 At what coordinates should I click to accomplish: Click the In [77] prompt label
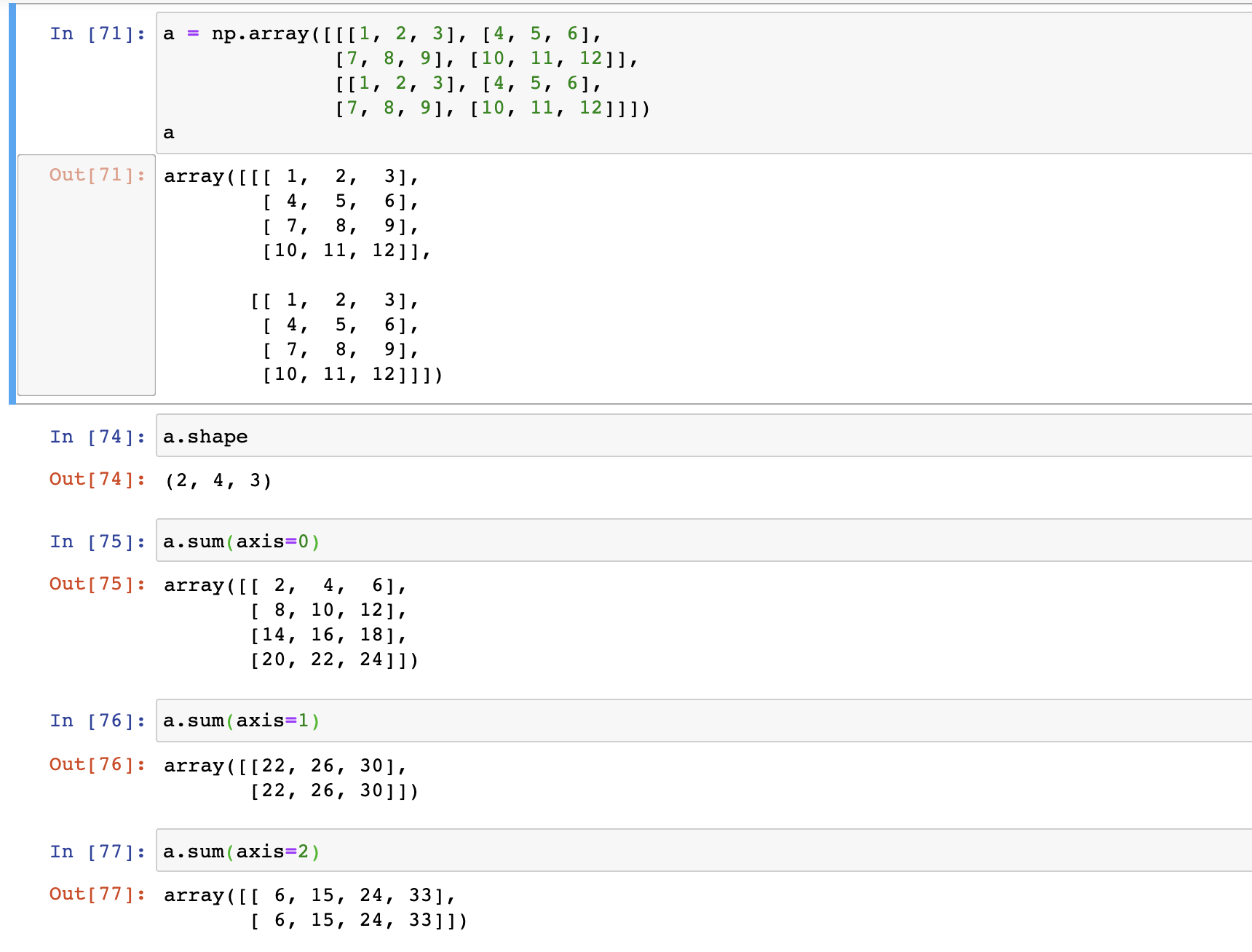tap(98, 852)
